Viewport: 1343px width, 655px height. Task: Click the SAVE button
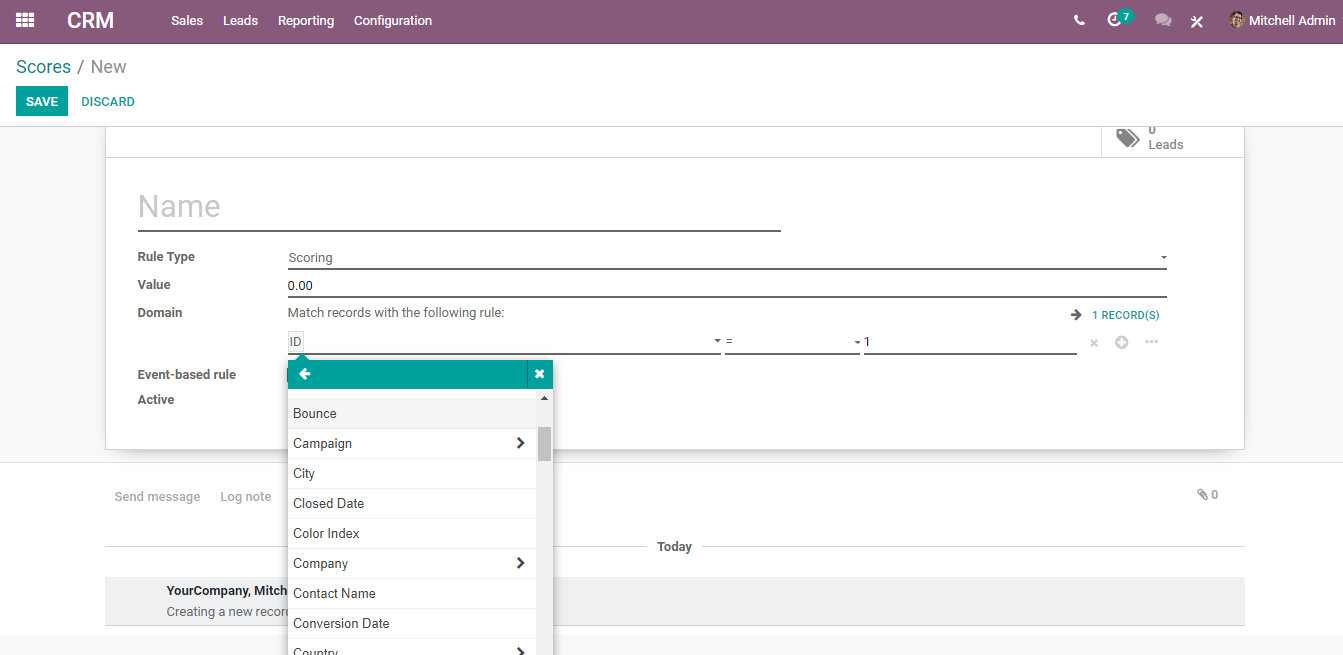coord(42,101)
